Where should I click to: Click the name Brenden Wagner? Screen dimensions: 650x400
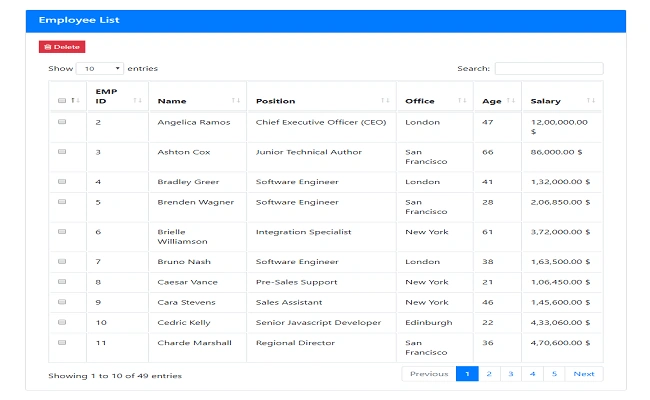[x=196, y=202]
